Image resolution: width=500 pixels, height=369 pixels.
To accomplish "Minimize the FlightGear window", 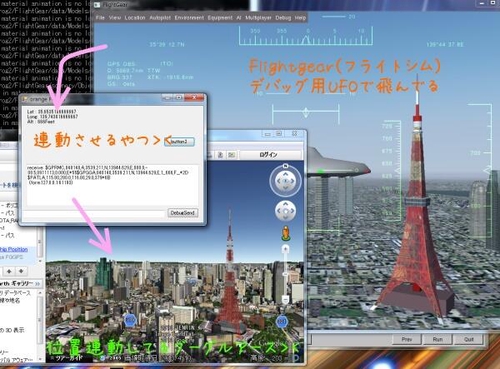I will click(x=482, y=3).
